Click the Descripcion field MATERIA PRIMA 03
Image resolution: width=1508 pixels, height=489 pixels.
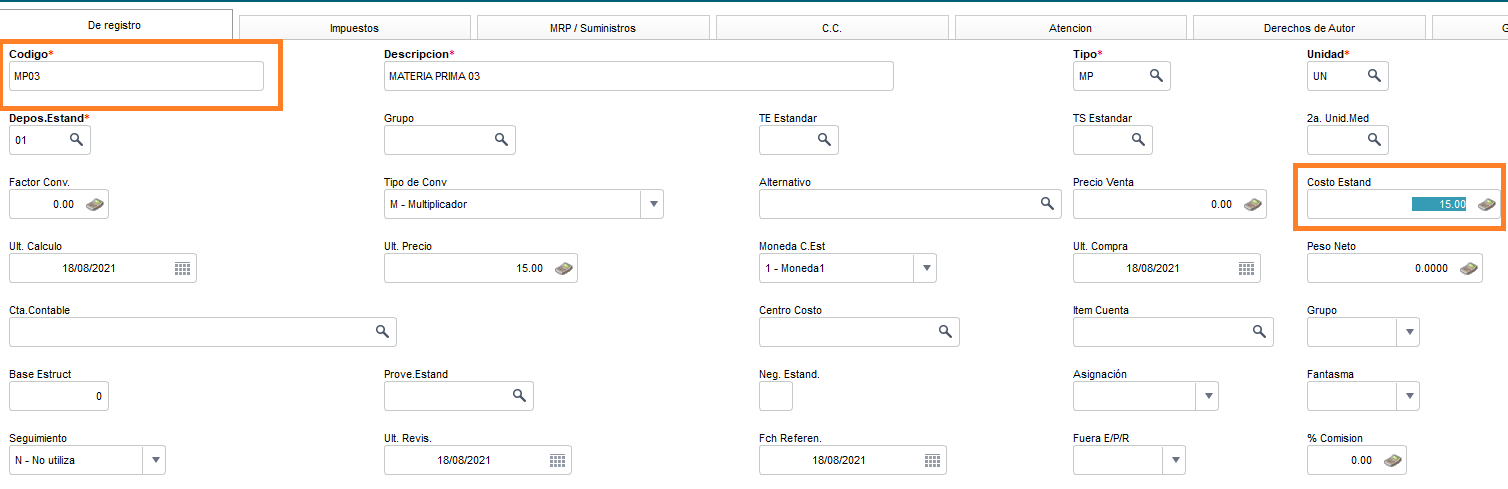click(x=638, y=76)
